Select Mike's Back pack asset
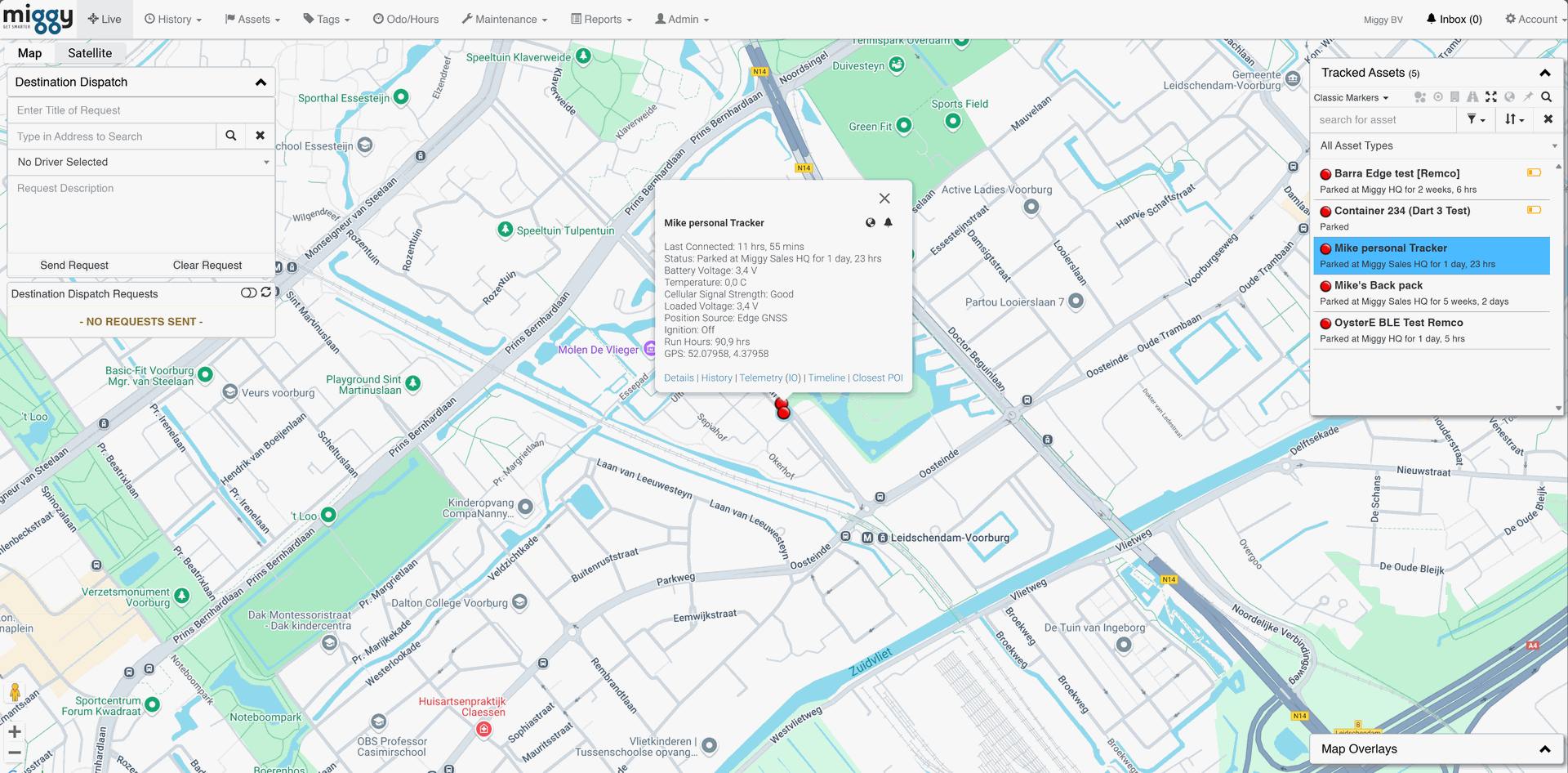 point(1431,293)
